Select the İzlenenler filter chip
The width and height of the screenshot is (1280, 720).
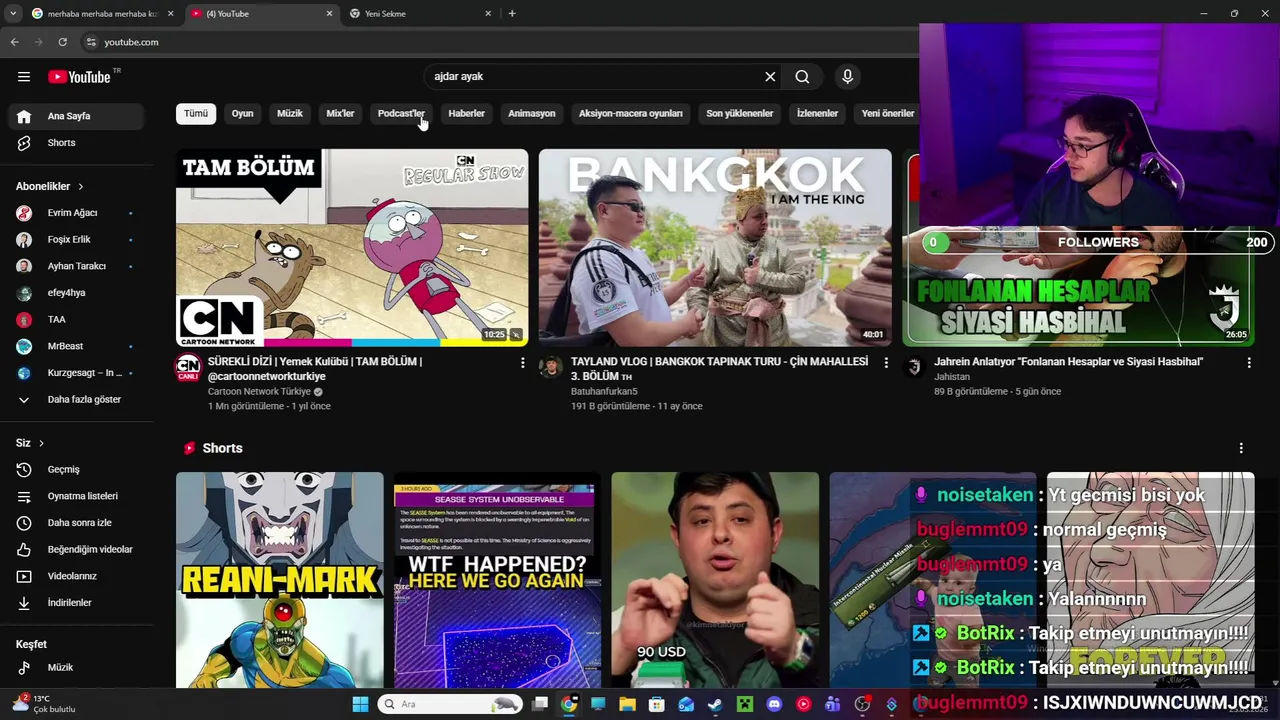(x=817, y=113)
